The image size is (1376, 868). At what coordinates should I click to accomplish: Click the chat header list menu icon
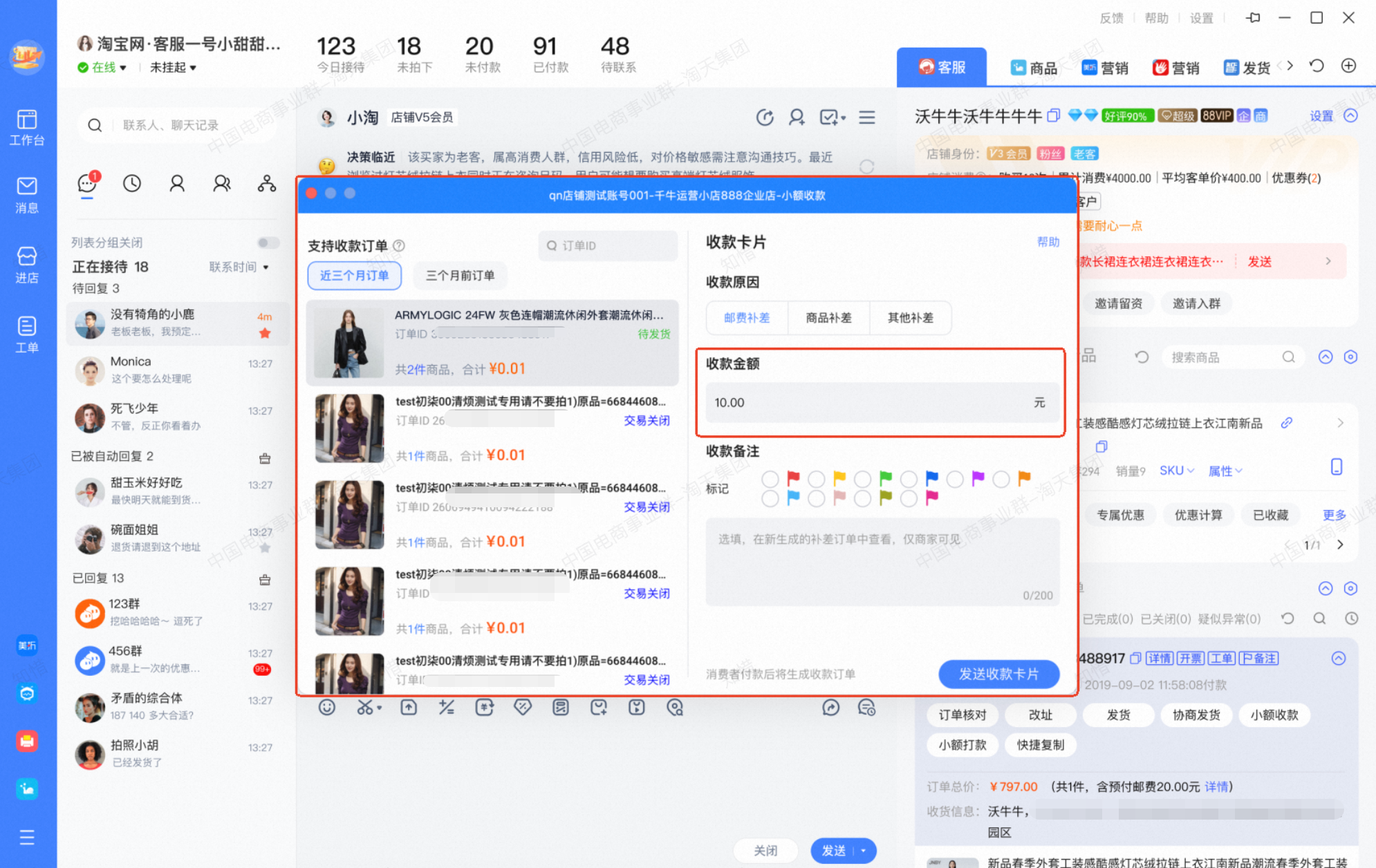867,117
